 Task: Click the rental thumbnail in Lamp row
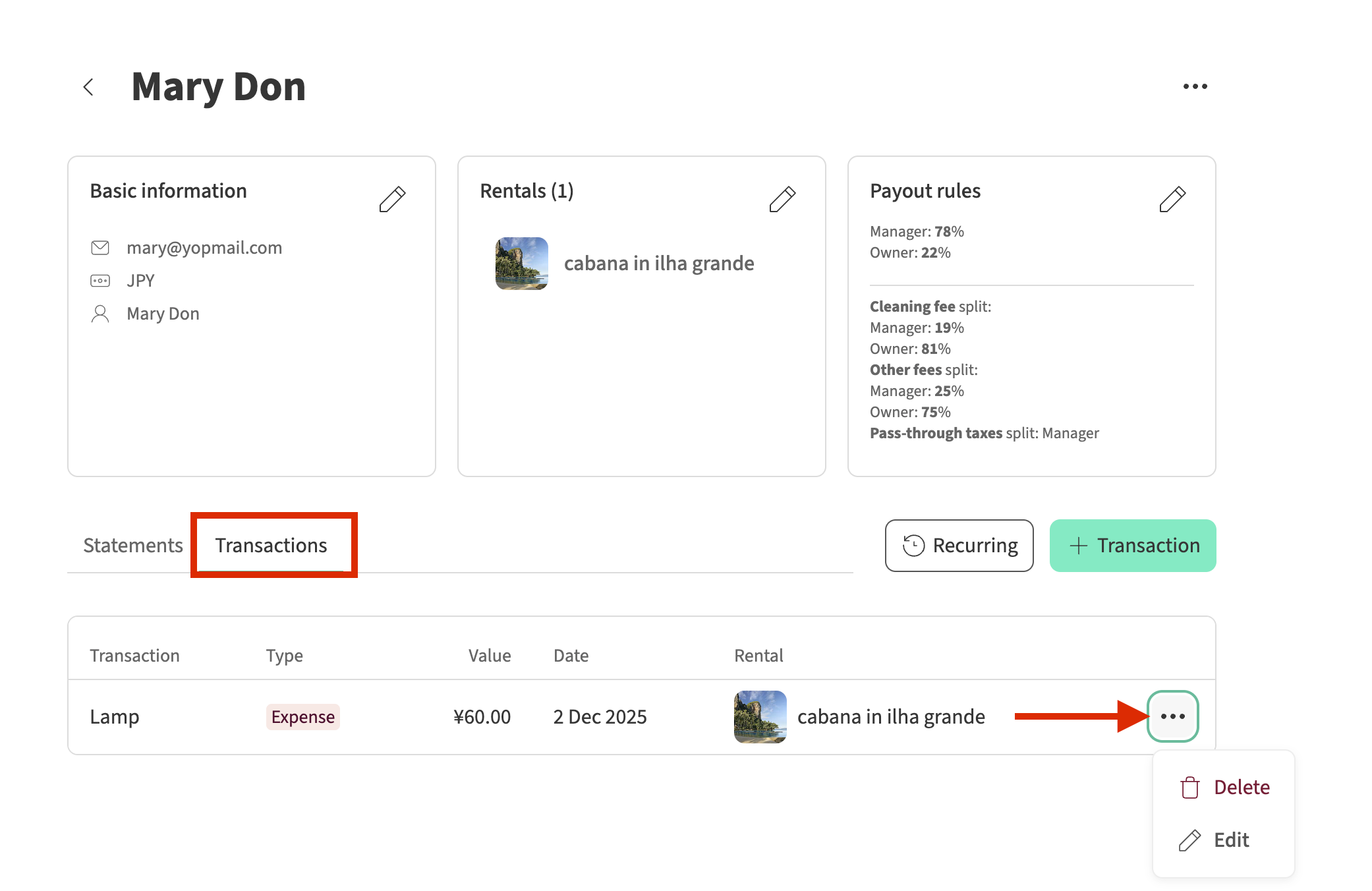click(760, 717)
